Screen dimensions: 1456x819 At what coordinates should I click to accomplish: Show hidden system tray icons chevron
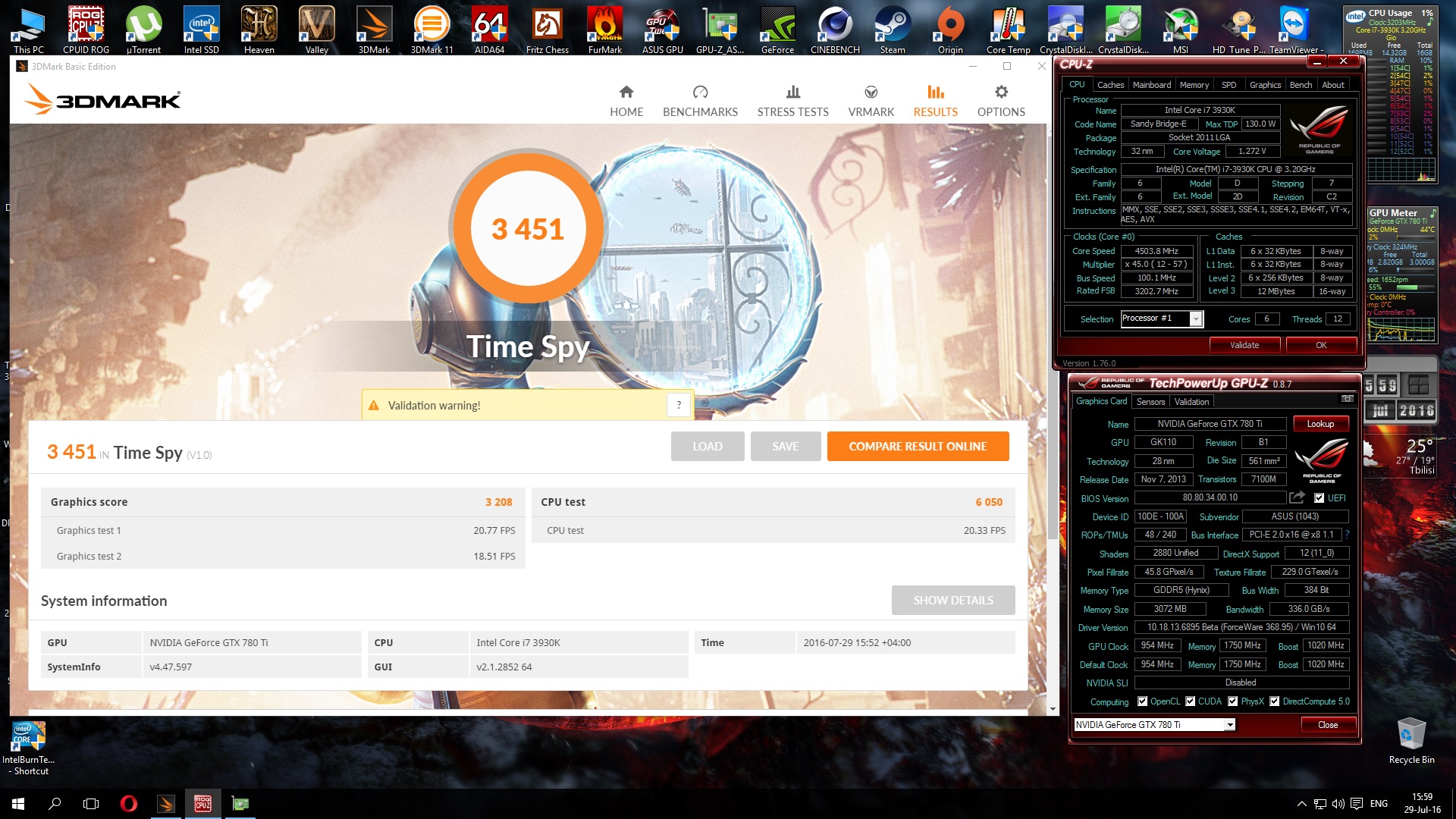click(x=1301, y=804)
